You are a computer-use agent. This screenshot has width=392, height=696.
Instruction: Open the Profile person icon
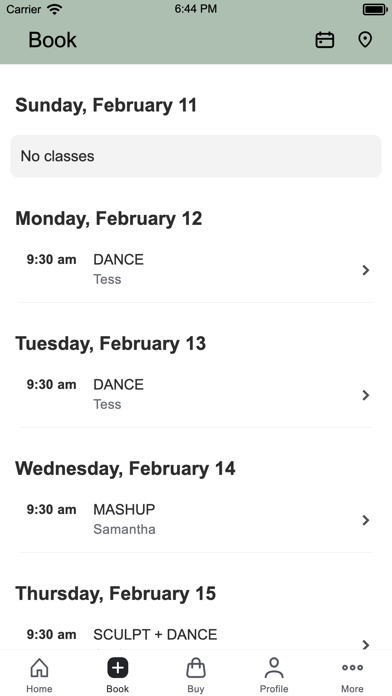point(274,668)
